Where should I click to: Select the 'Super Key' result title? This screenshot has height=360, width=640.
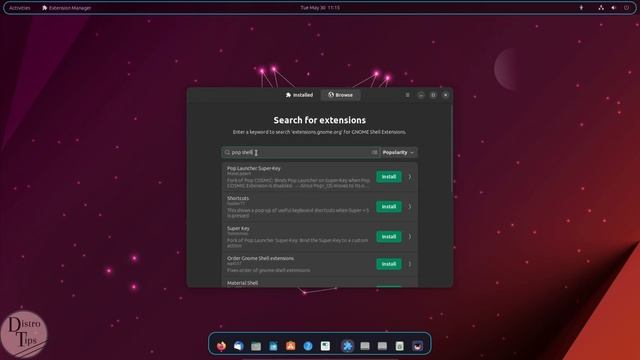(238, 229)
